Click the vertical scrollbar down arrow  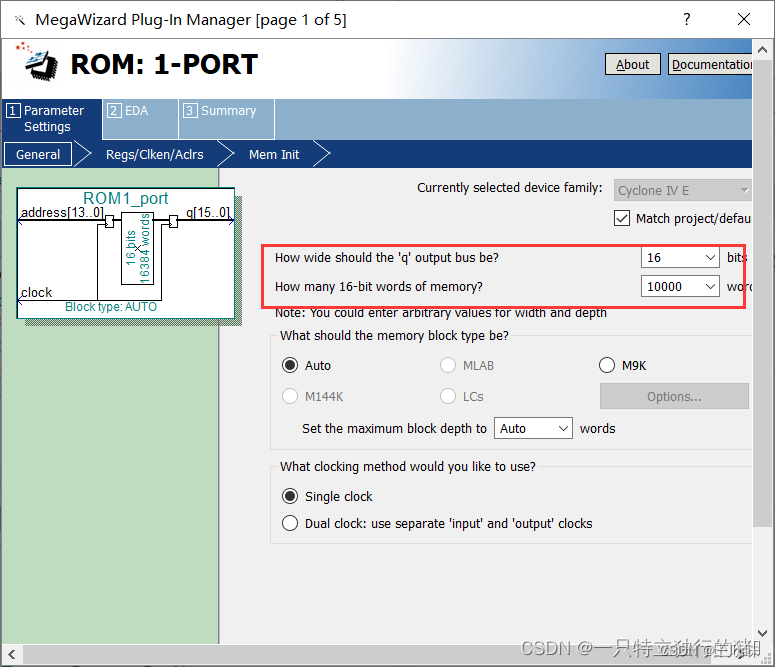(762, 633)
